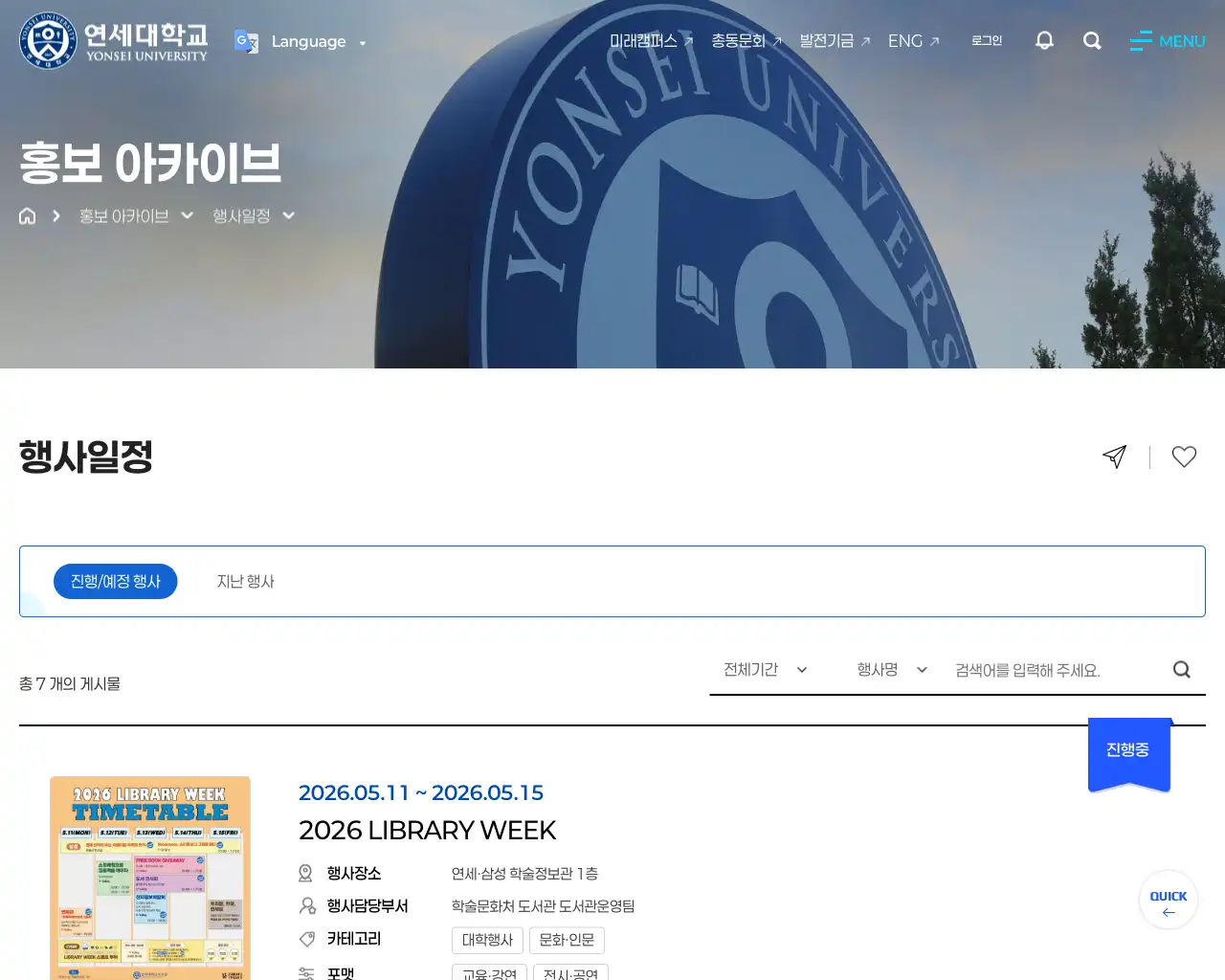The height and width of the screenshot is (980, 1225).
Task: Open the 발전기금 external link
Action: click(835, 41)
